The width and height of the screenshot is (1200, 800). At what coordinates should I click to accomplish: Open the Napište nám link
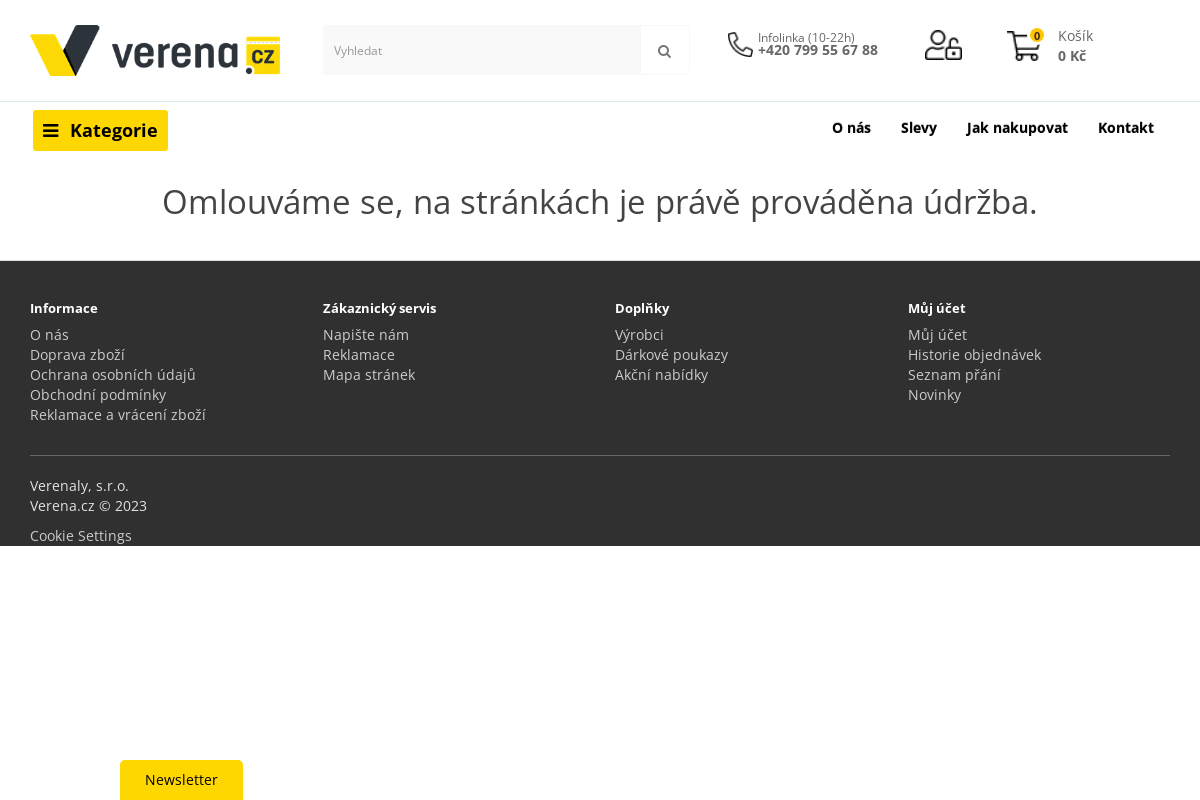pyautogui.click(x=365, y=335)
